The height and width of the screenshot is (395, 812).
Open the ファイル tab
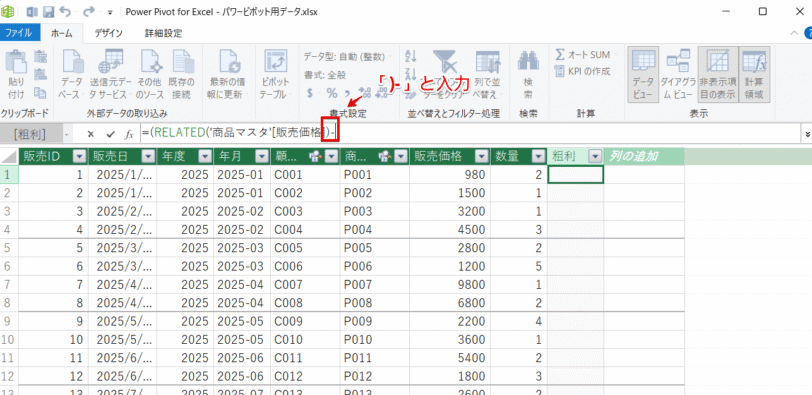[19, 33]
